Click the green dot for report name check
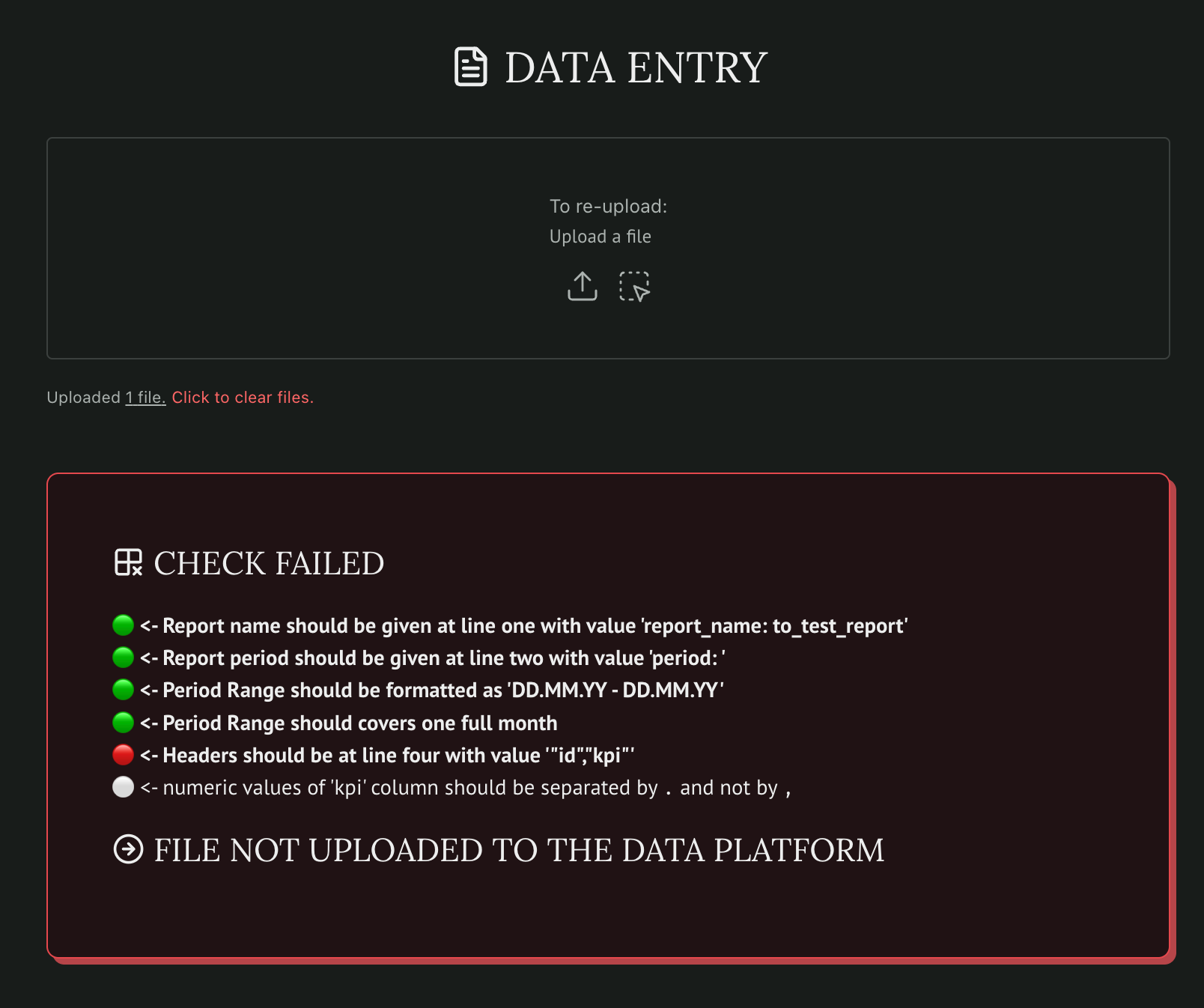 [x=123, y=625]
